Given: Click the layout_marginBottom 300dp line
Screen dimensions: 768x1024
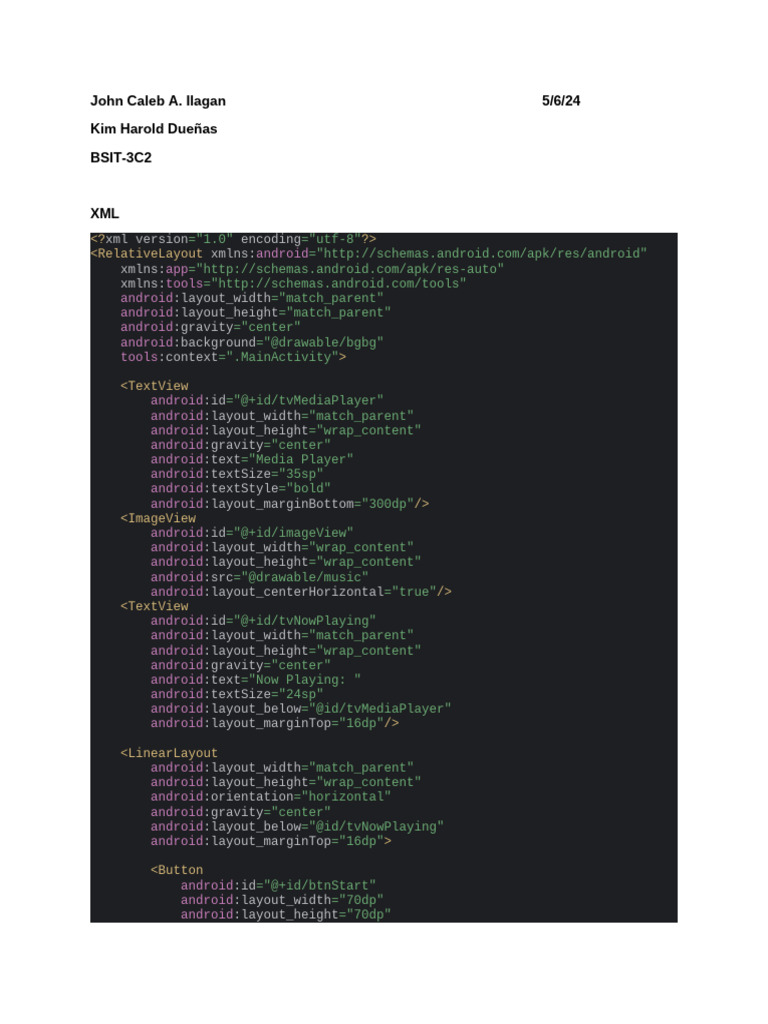Looking at the screenshot, I should pos(290,504).
